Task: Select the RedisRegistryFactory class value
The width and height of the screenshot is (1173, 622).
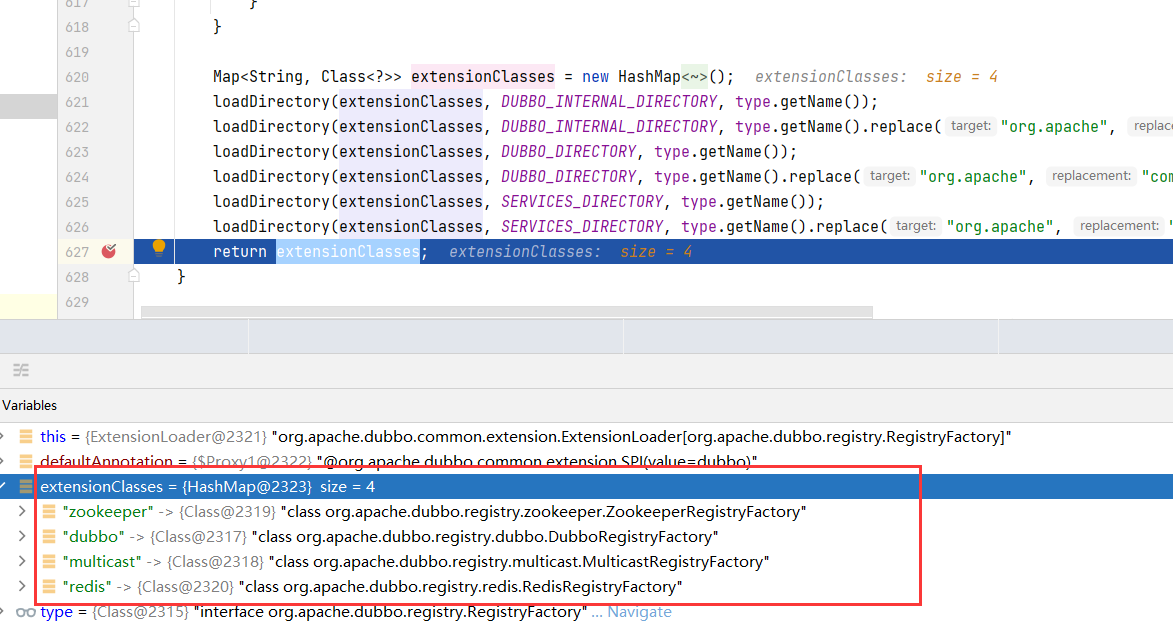Action: (460, 586)
